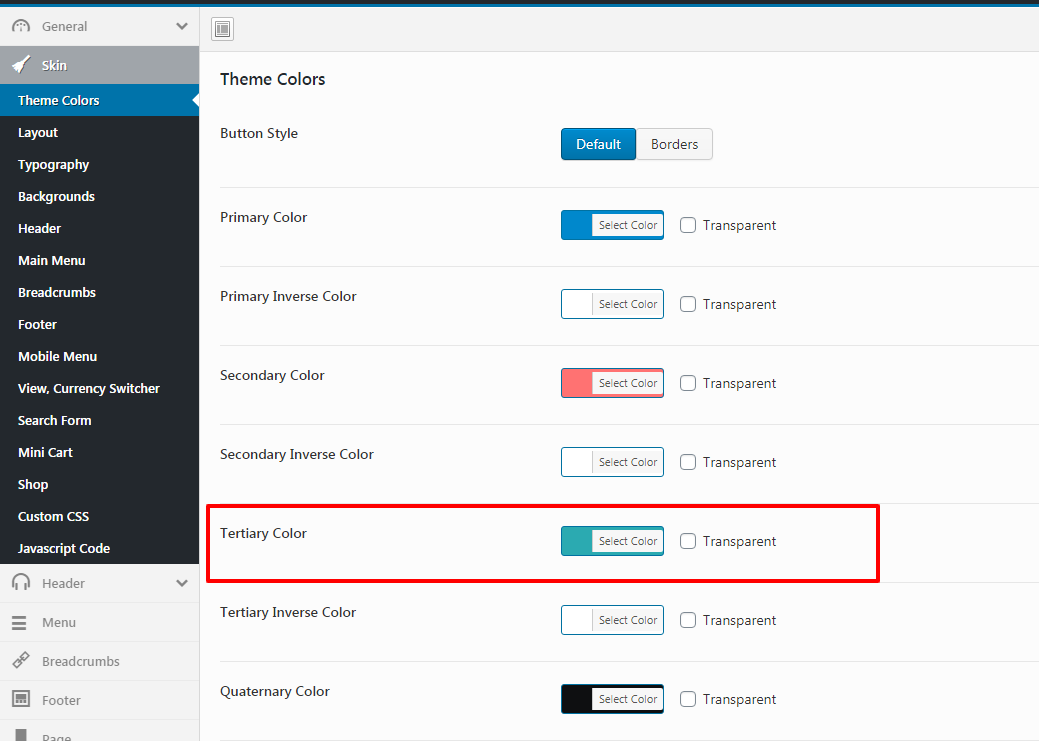Select Default button style
This screenshot has width=1039, height=741.
[x=598, y=144]
